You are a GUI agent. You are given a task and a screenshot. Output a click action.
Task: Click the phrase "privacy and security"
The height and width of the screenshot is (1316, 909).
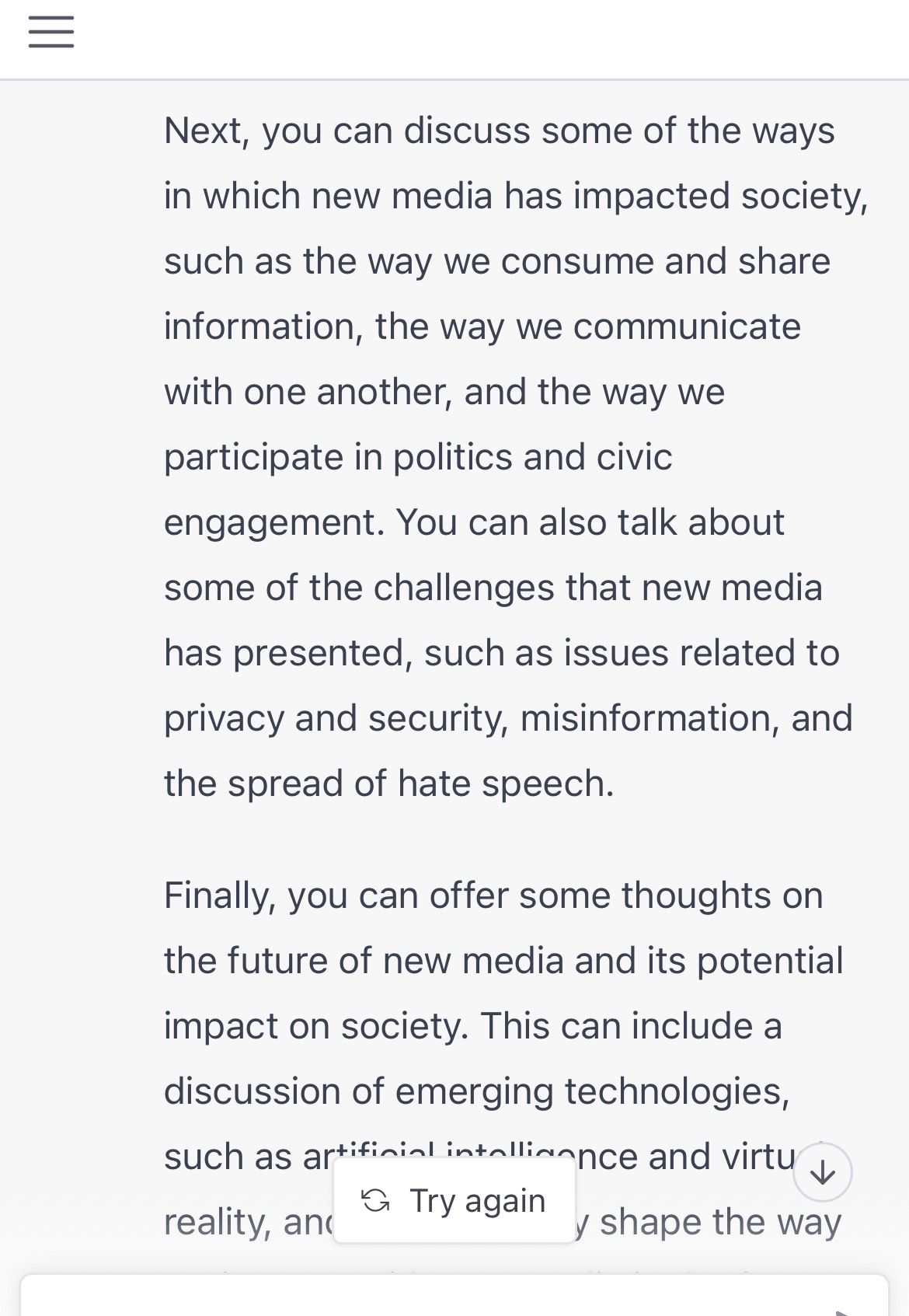[335, 718]
